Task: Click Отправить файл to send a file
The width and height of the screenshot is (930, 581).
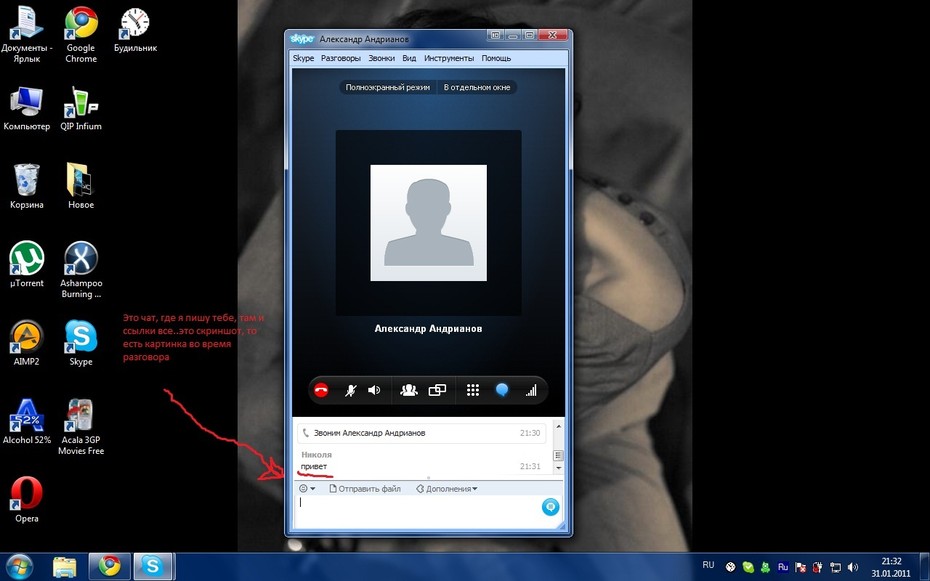Action: (x=365, y=489)
